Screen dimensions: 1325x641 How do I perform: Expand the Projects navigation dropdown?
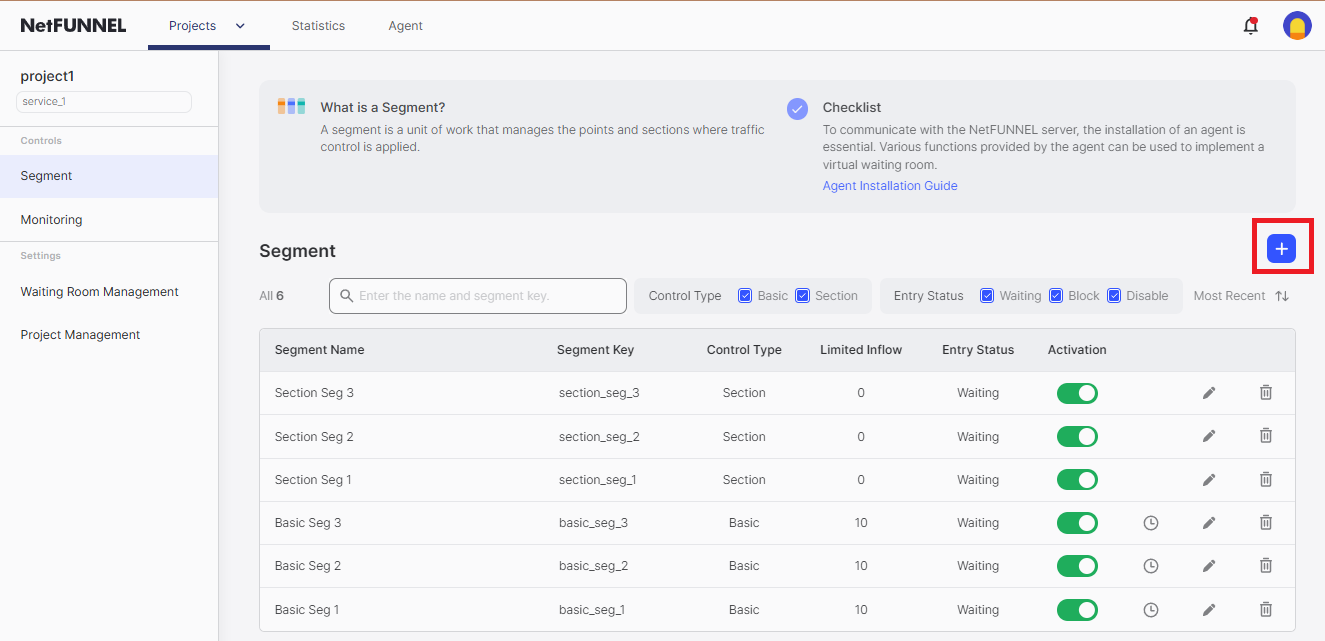pyautogui.click(x=240, y=26)
